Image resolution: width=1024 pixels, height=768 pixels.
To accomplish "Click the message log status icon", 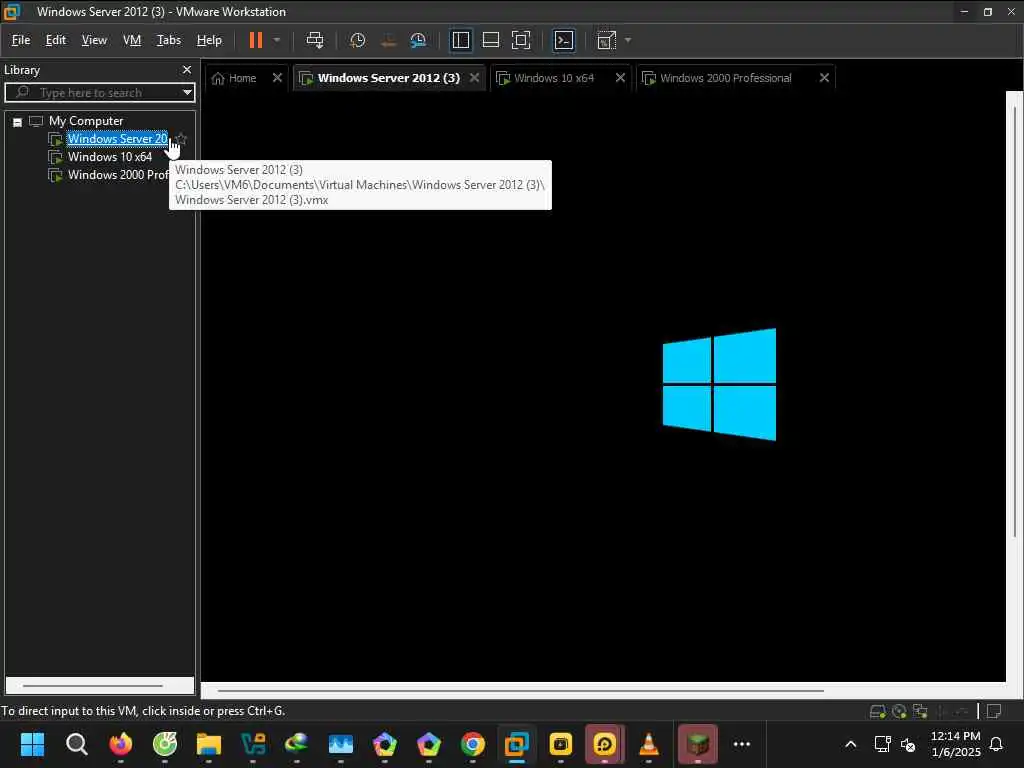I will click(994, 711).
